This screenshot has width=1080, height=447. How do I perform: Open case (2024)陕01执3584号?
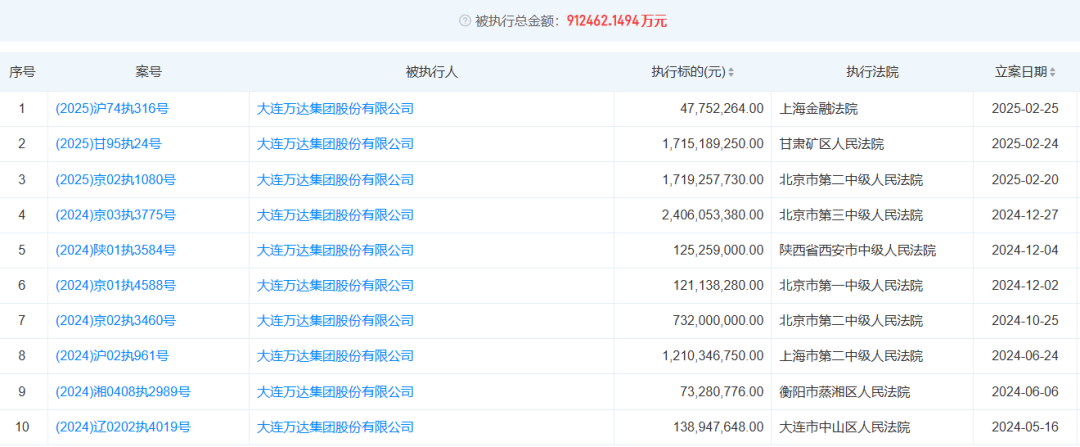coord(115,250)
